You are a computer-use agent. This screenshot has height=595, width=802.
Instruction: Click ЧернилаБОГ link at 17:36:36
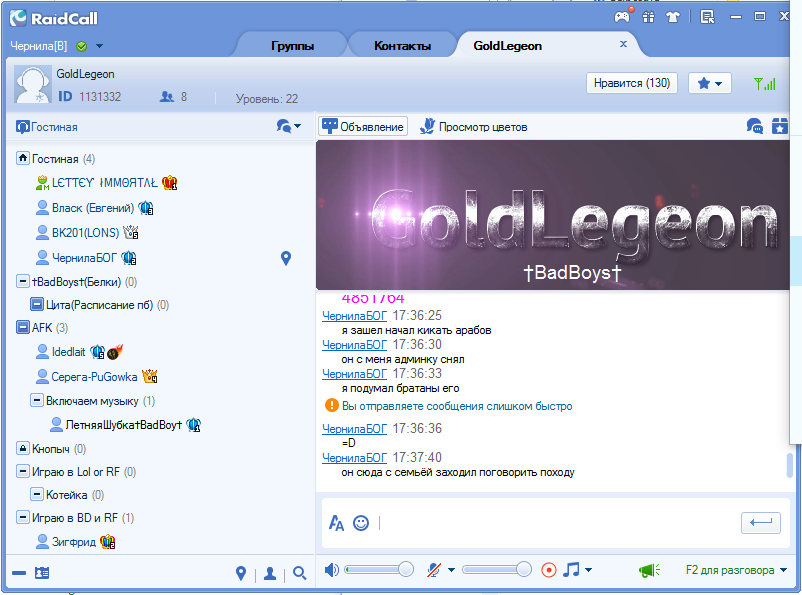click(354, 429)
